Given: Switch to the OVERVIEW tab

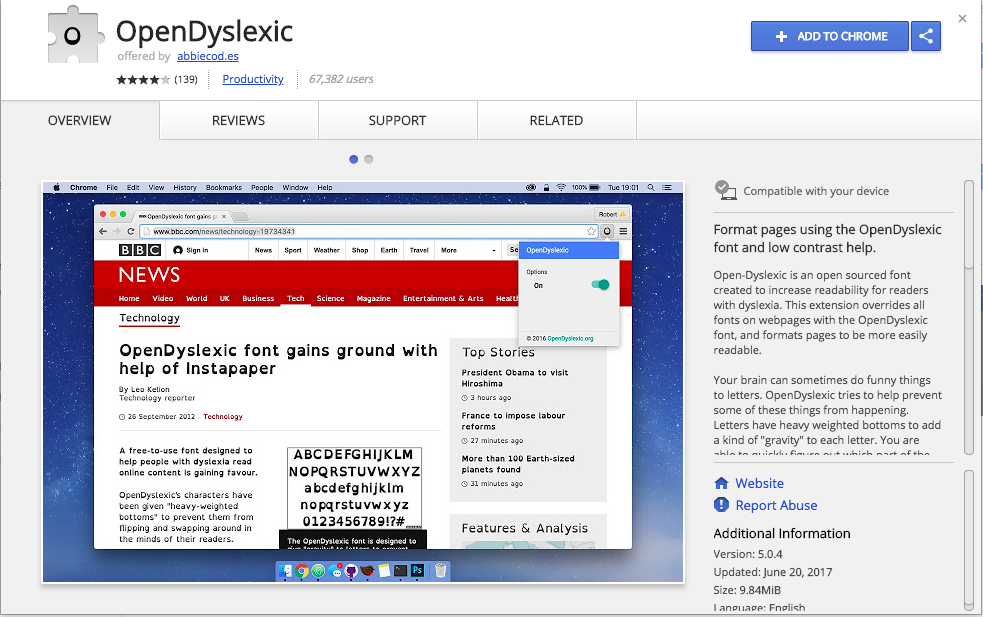Looking at the screenshot, I should [80, 120].
